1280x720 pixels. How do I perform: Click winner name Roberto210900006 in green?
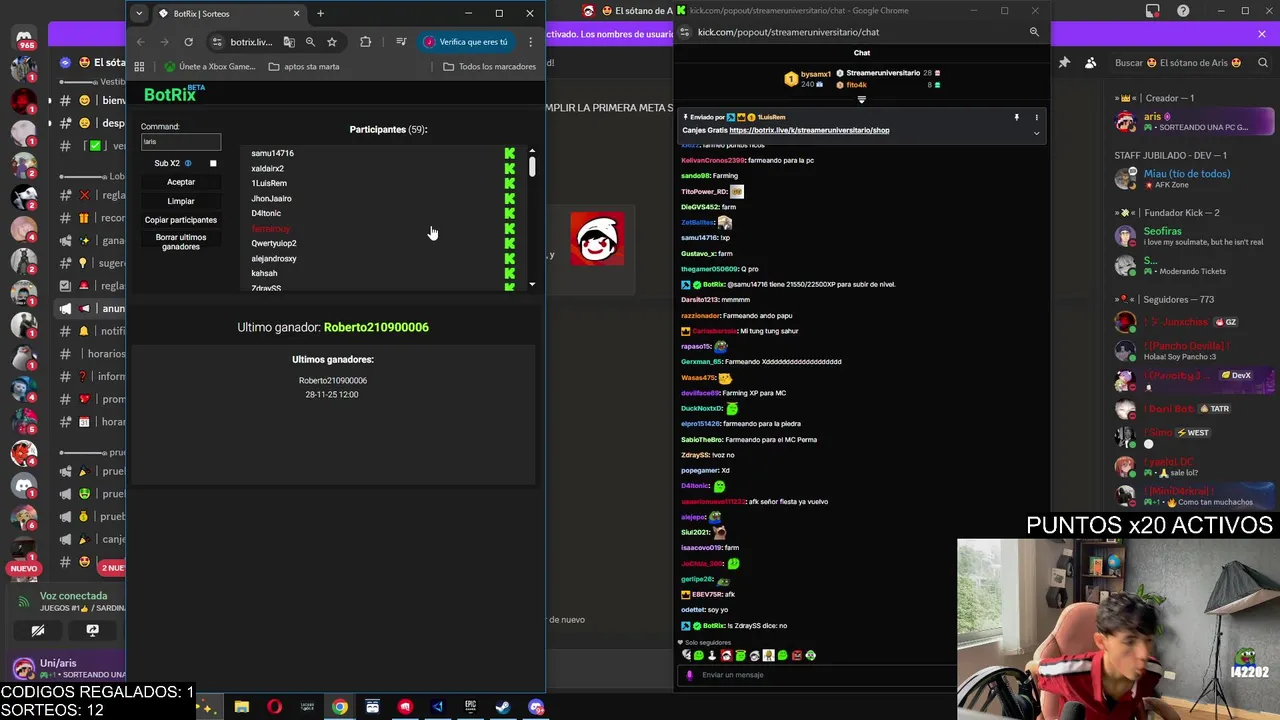click(376, 327)
